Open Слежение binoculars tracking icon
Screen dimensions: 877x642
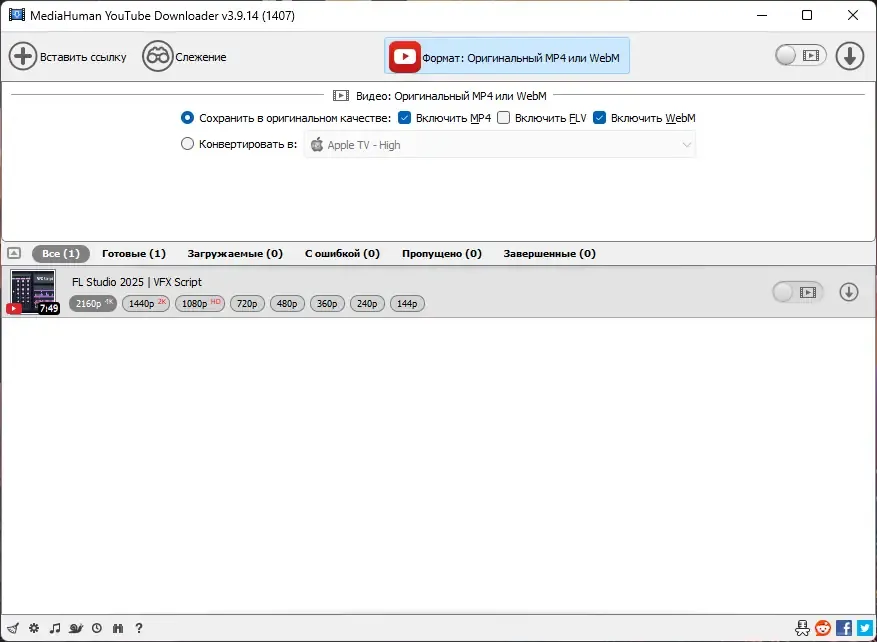157,56
